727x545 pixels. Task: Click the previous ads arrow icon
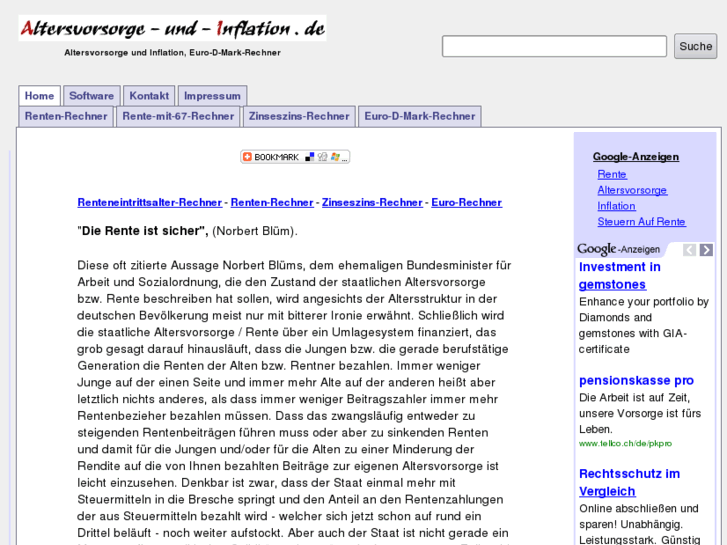pos(689,250)
